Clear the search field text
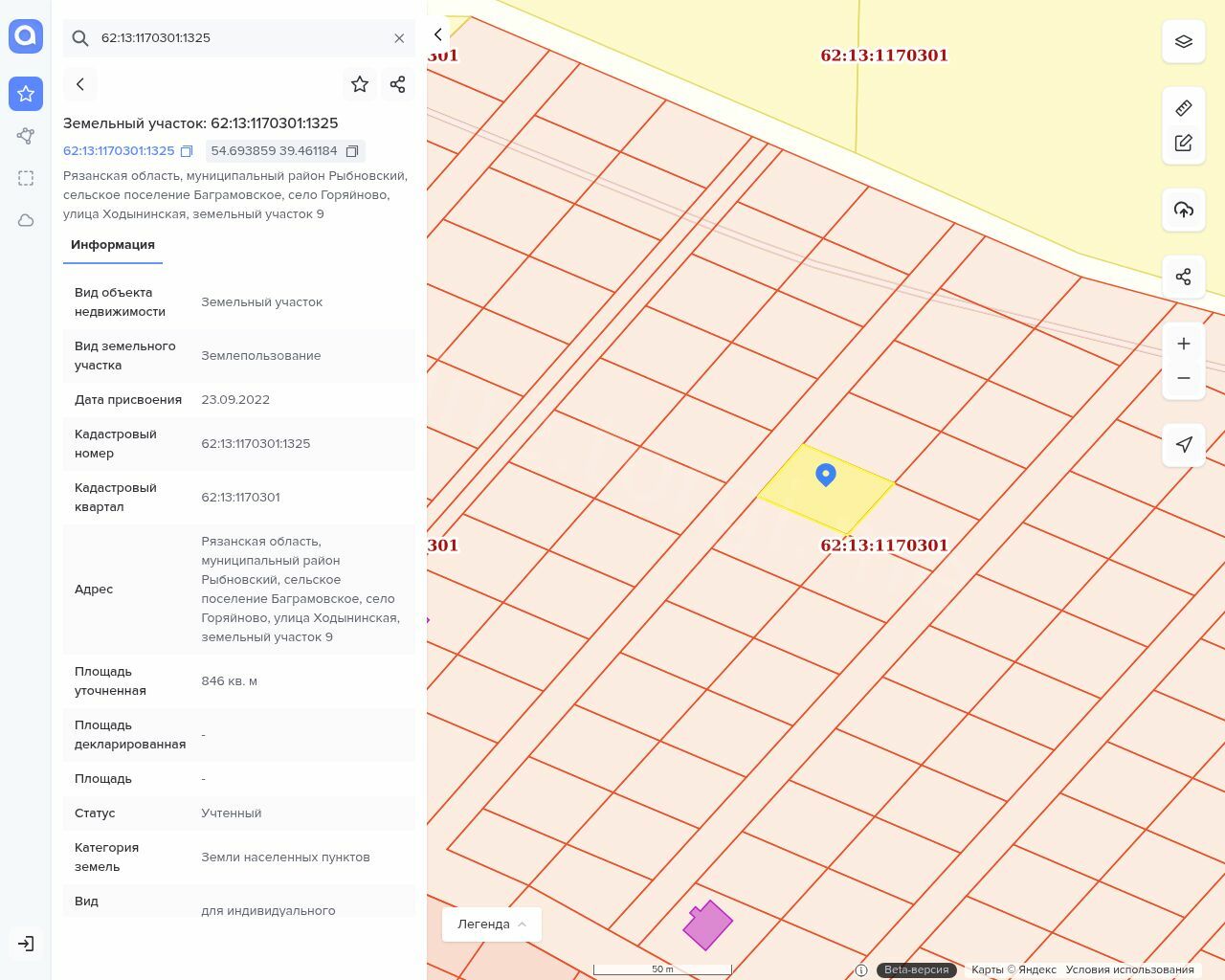Viewport: 1225px width, 980px height. (399, 38)
